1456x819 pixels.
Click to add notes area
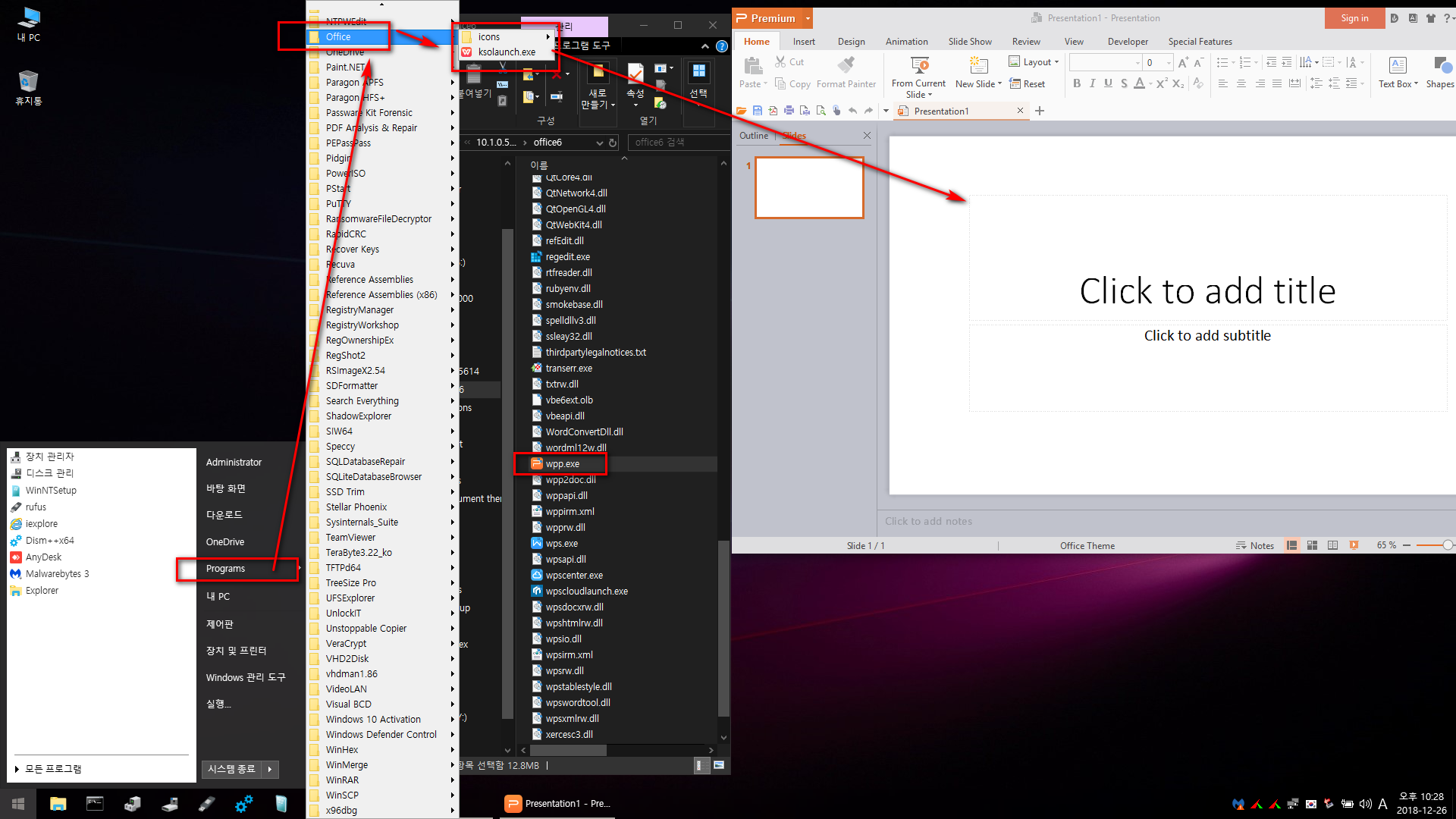click(x=1166, y=522)
